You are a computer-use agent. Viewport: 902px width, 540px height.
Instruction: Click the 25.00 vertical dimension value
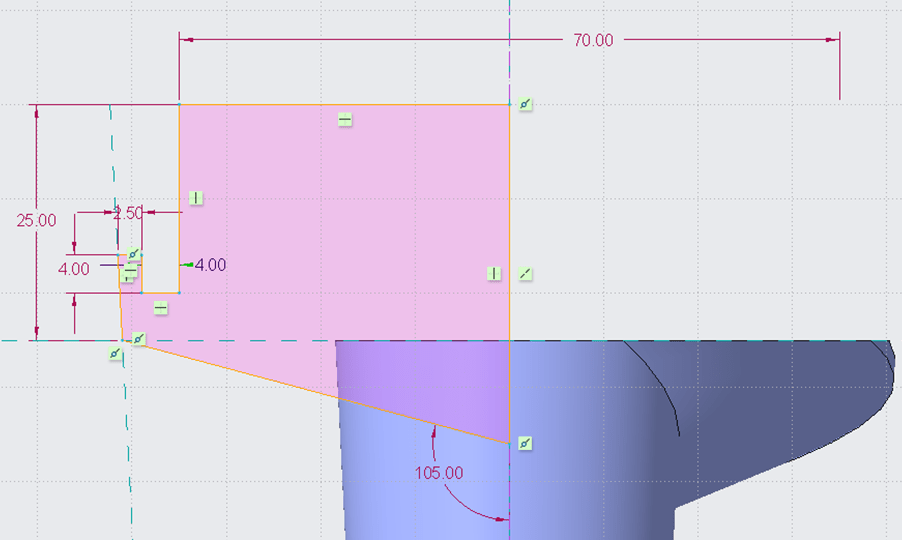click(x=36, y=220)
